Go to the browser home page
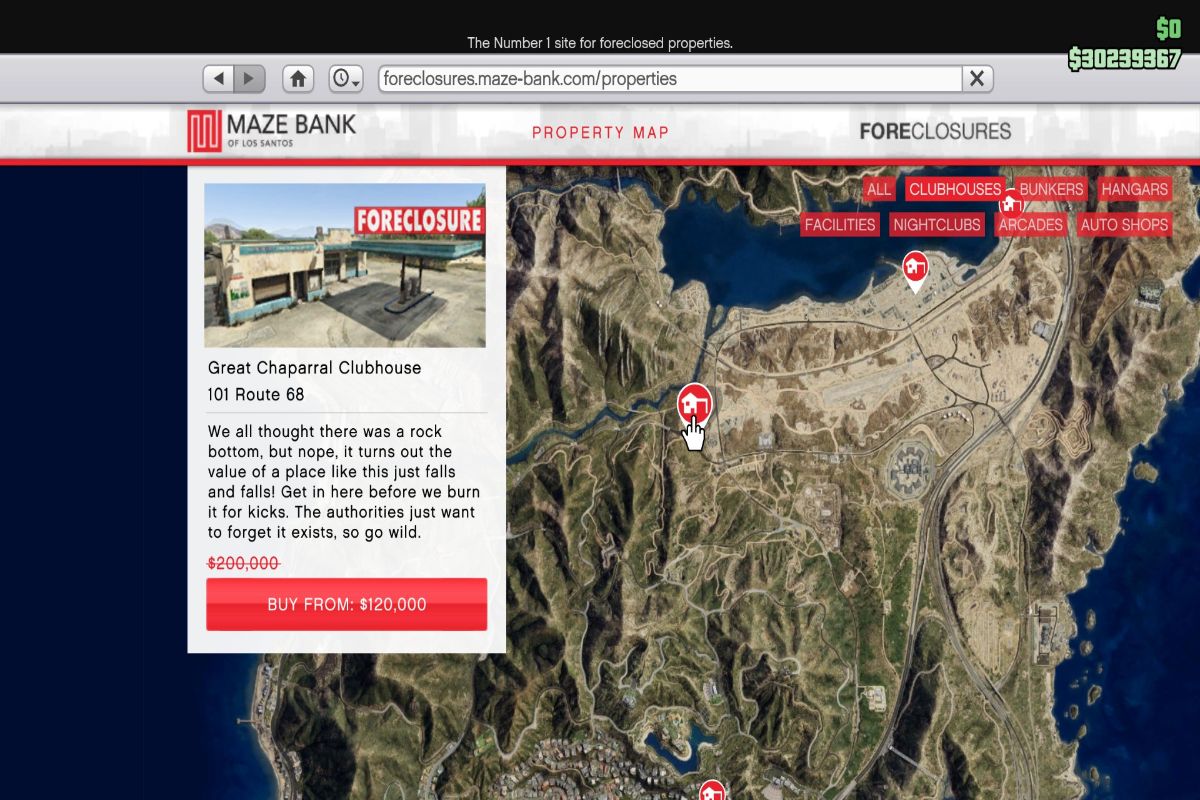1200x800 pixels. pyautogui.click(x=298, y=78)
